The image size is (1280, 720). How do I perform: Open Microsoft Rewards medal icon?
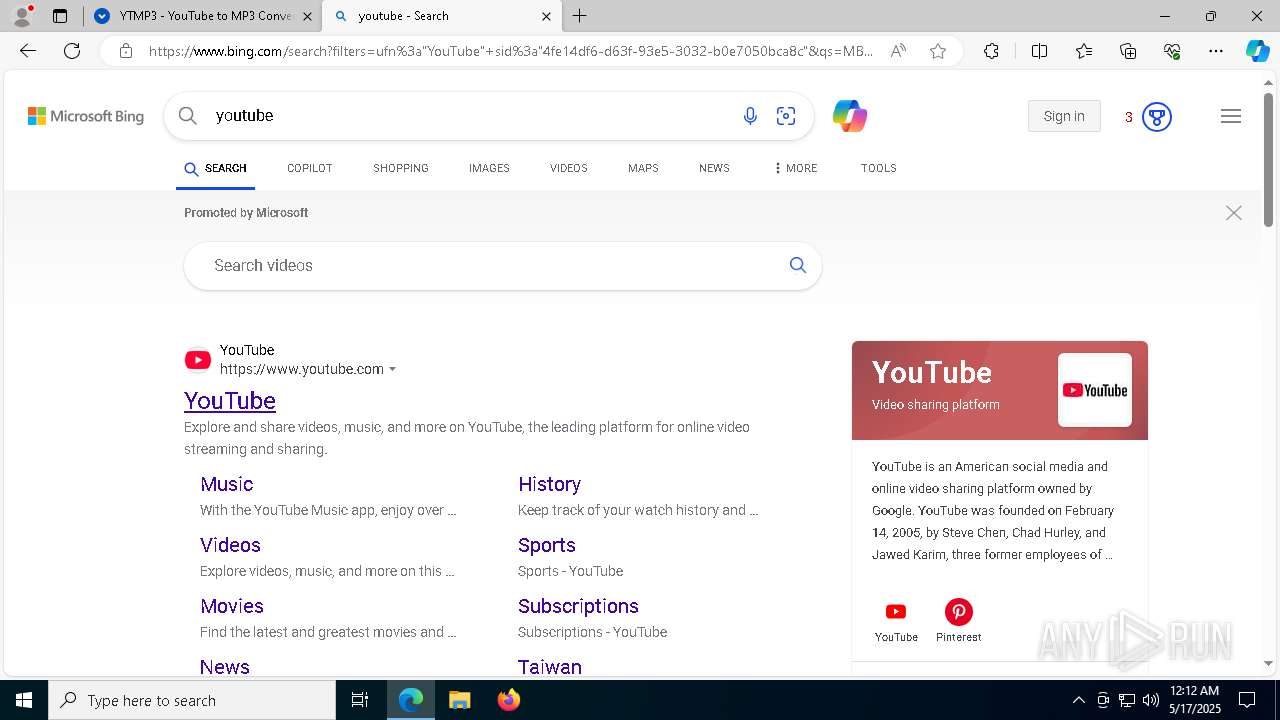1157,117
